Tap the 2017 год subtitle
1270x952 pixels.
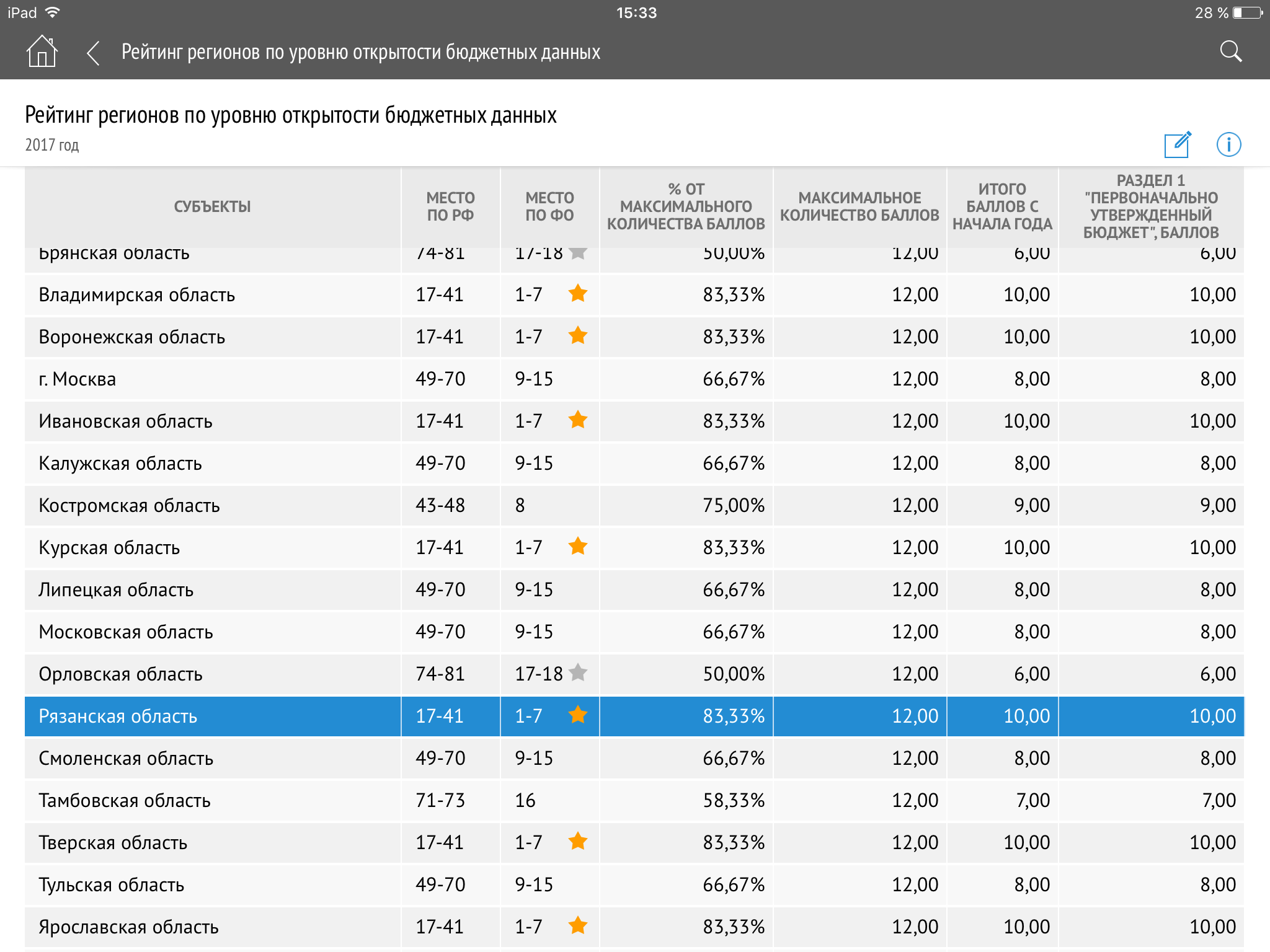[x=52, y=145]
